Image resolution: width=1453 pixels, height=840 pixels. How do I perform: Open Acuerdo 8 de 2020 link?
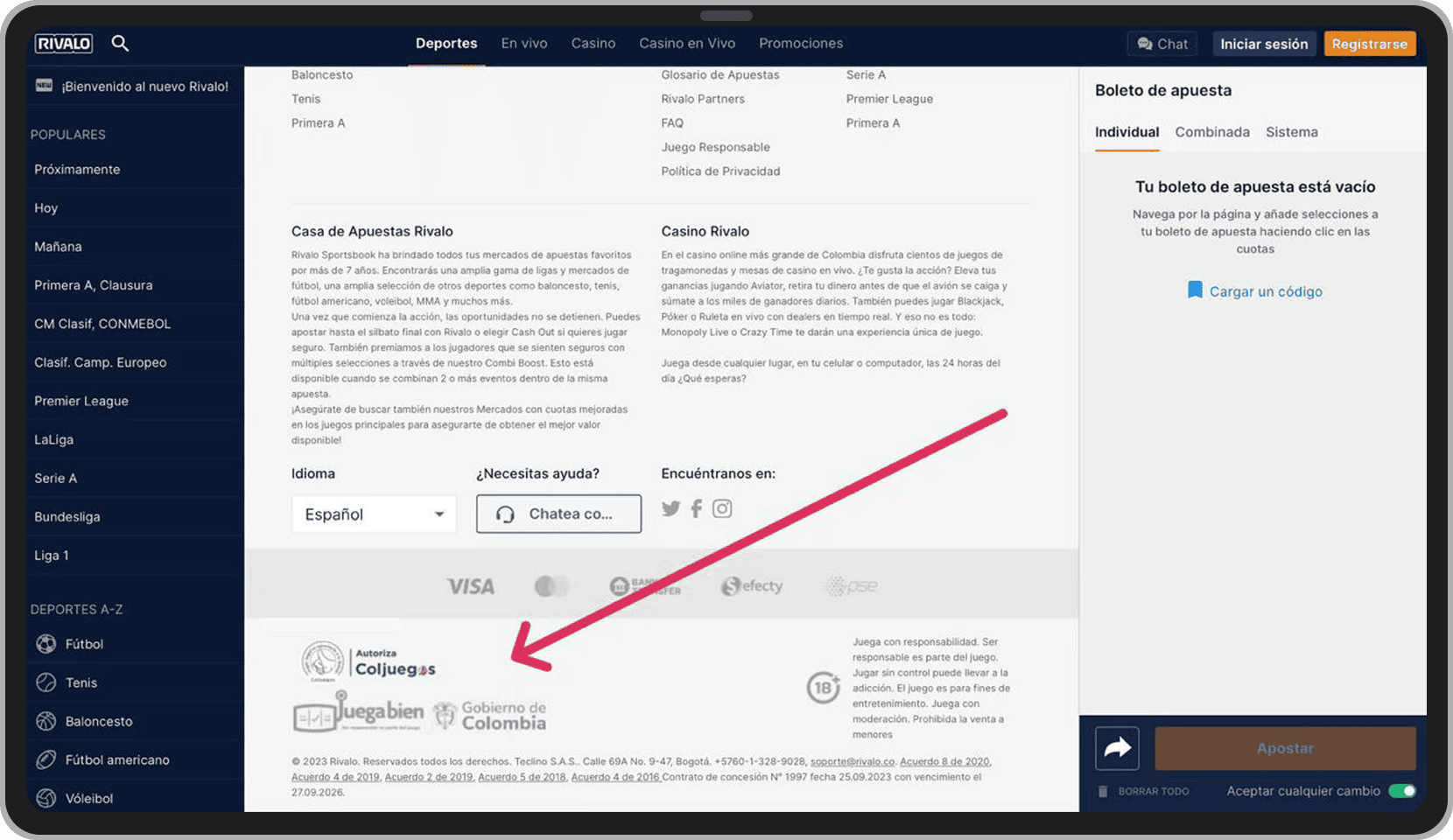pos(945,761)
